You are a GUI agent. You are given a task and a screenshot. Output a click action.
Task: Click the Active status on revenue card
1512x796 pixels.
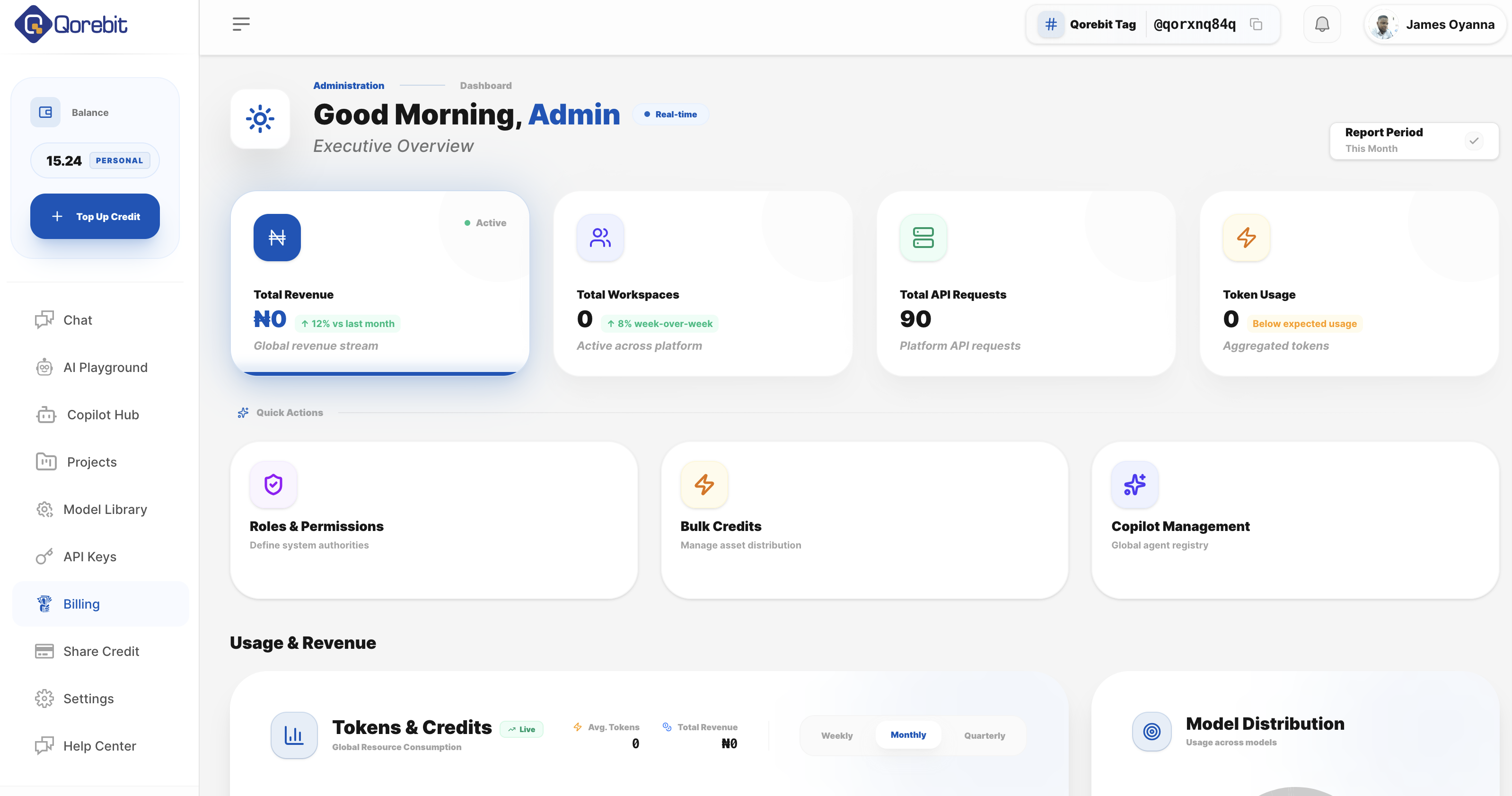tap(485, 223)
